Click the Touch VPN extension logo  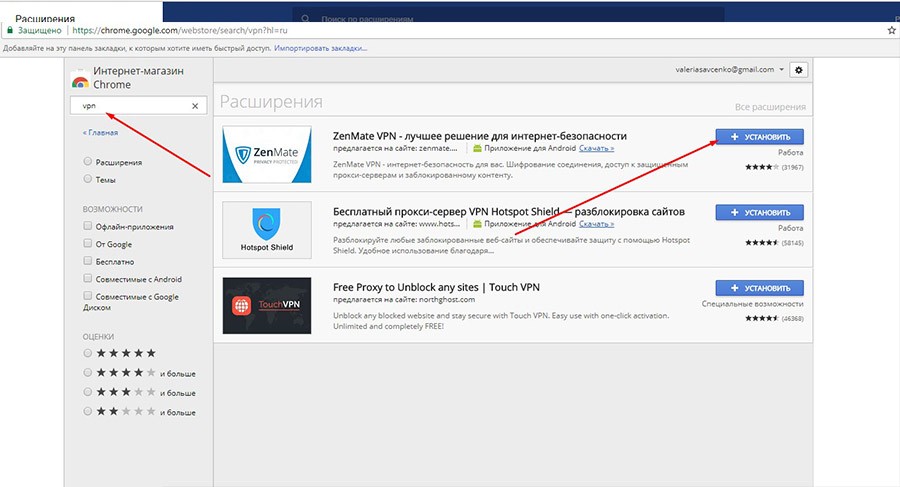pyautogui.click(x=267, y=305)
